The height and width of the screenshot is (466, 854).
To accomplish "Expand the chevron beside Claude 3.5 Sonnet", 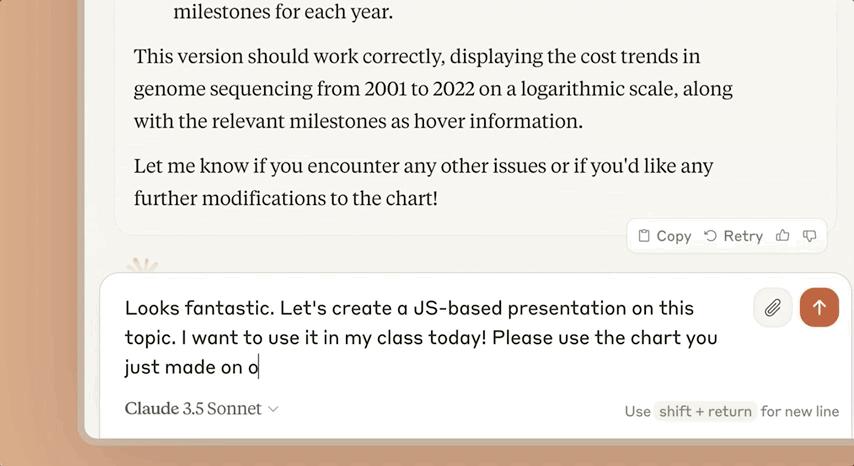I will [x=274, y=409].
